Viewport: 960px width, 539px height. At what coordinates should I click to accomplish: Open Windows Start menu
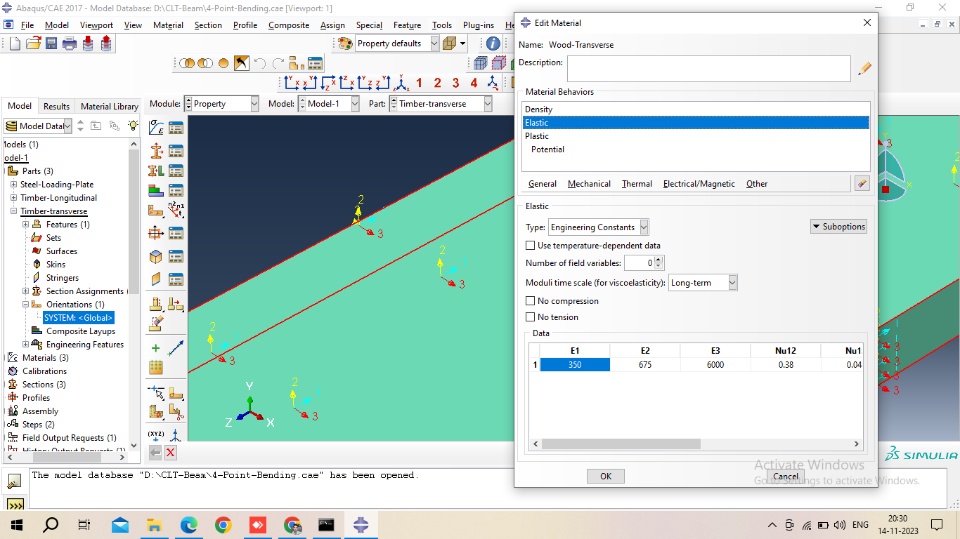pos(17,525)
